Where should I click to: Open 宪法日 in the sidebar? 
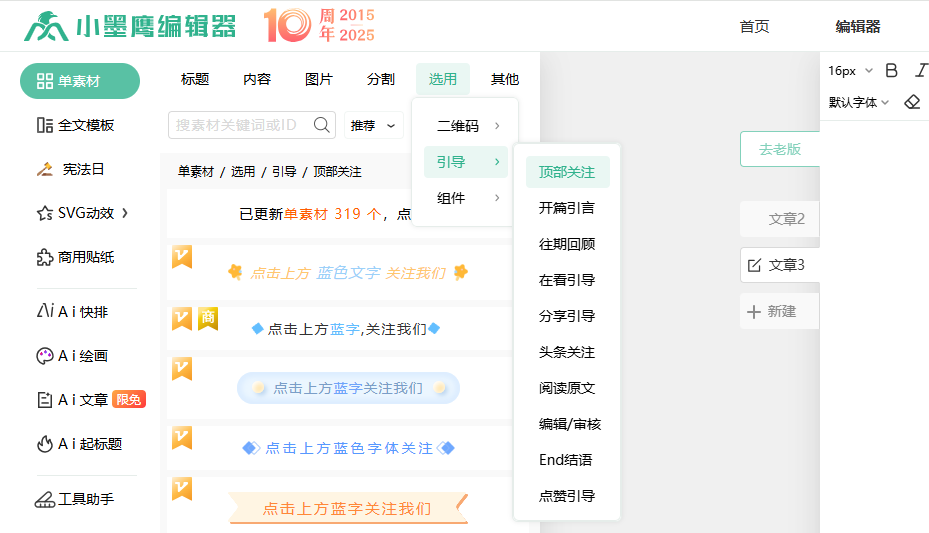coord(71,169)
